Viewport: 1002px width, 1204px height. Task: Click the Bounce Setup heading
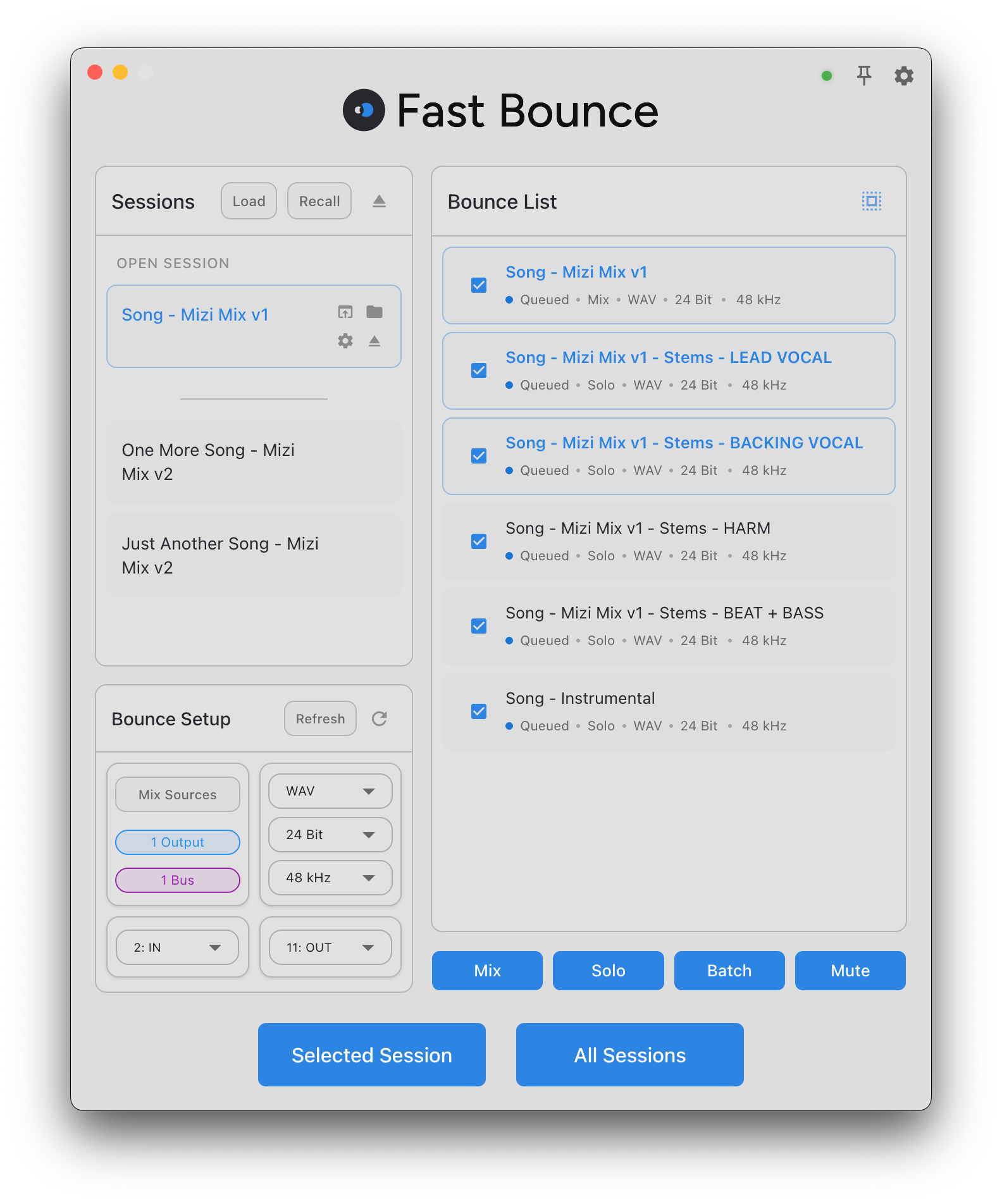pyautogui.click(x=171, y=719)
